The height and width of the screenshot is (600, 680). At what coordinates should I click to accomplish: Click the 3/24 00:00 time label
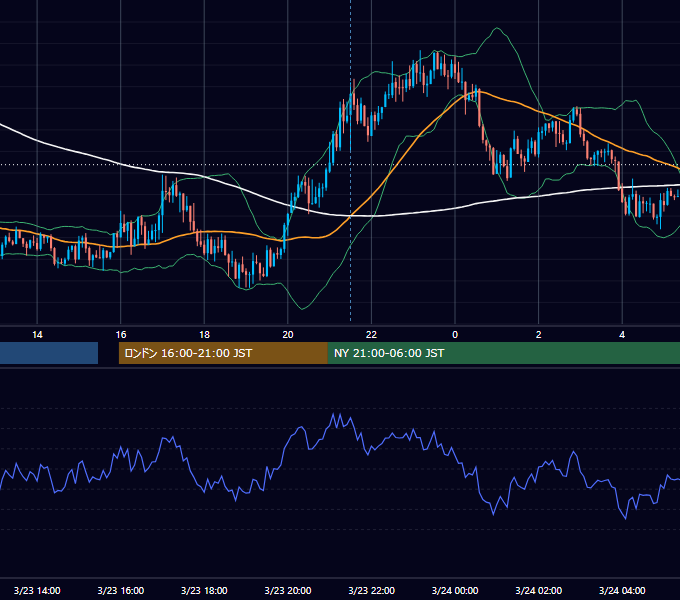pyautogui.click(x=455, y=590)
